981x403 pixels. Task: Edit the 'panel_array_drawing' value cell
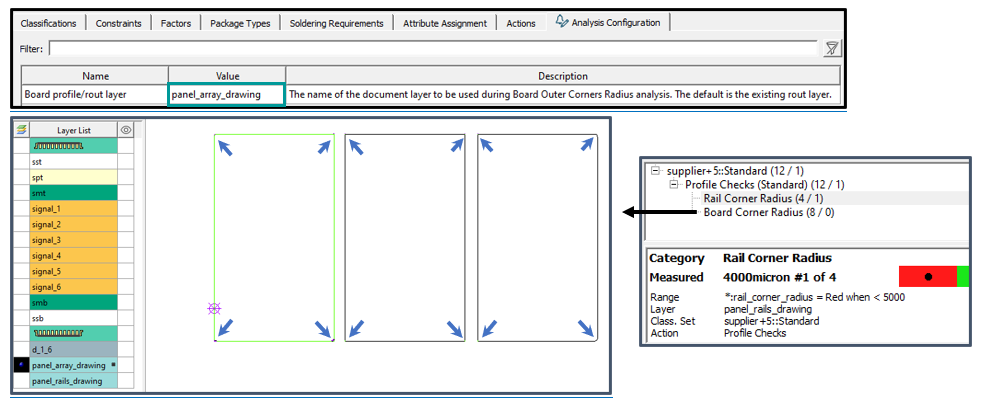(x=227, y=94)
